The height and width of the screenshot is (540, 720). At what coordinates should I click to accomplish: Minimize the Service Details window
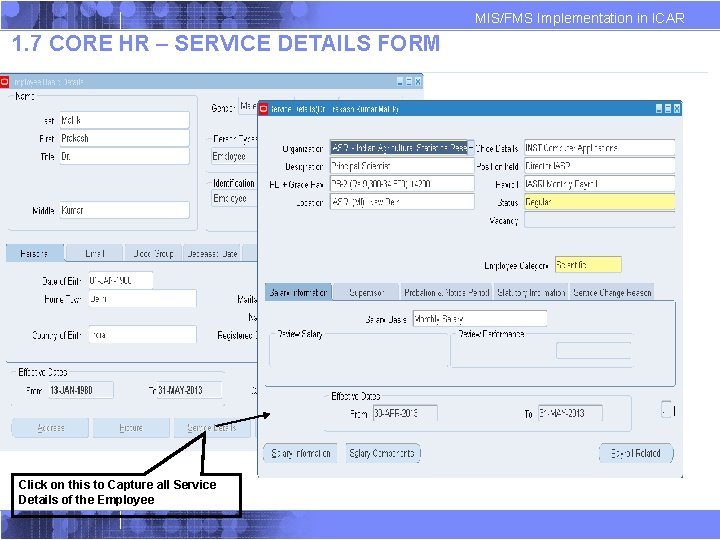(x=659, y=109)
